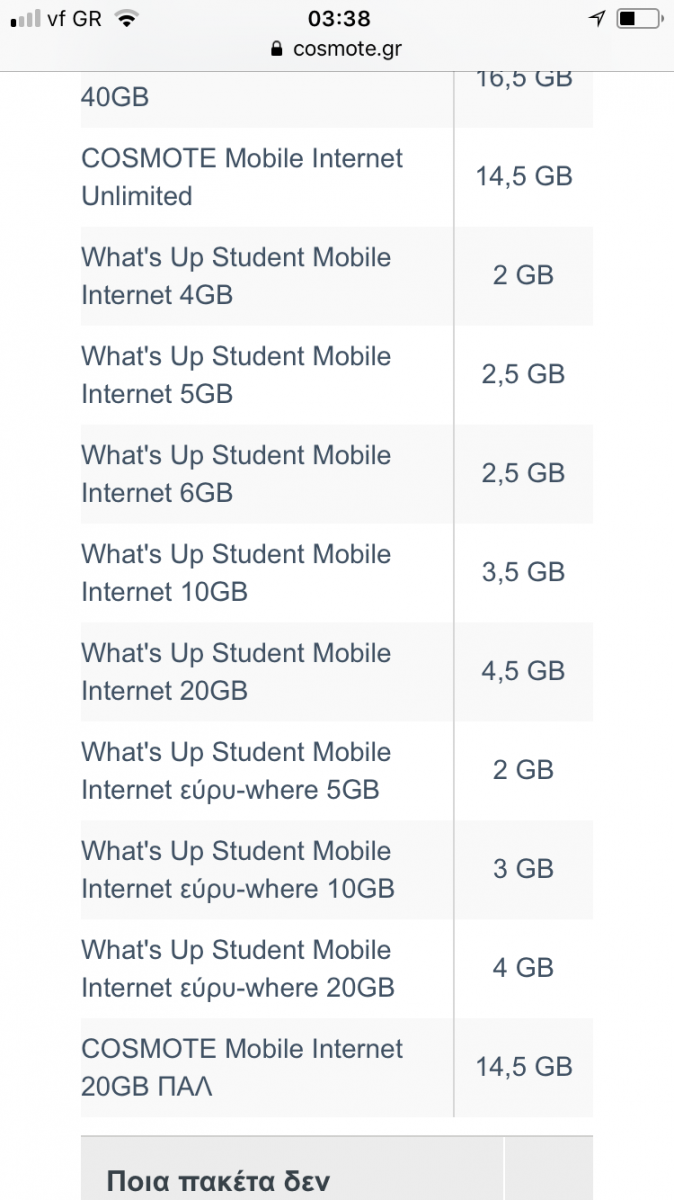The image size is (674, 1200).
Task: Tap the 16,5 GB value cell
Action: [x=524, y=80]
